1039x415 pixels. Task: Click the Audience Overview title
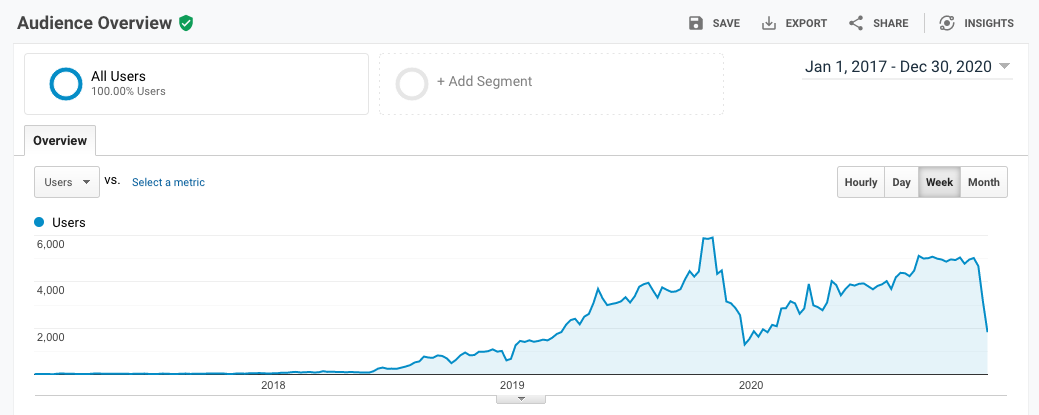coord(95,23)
